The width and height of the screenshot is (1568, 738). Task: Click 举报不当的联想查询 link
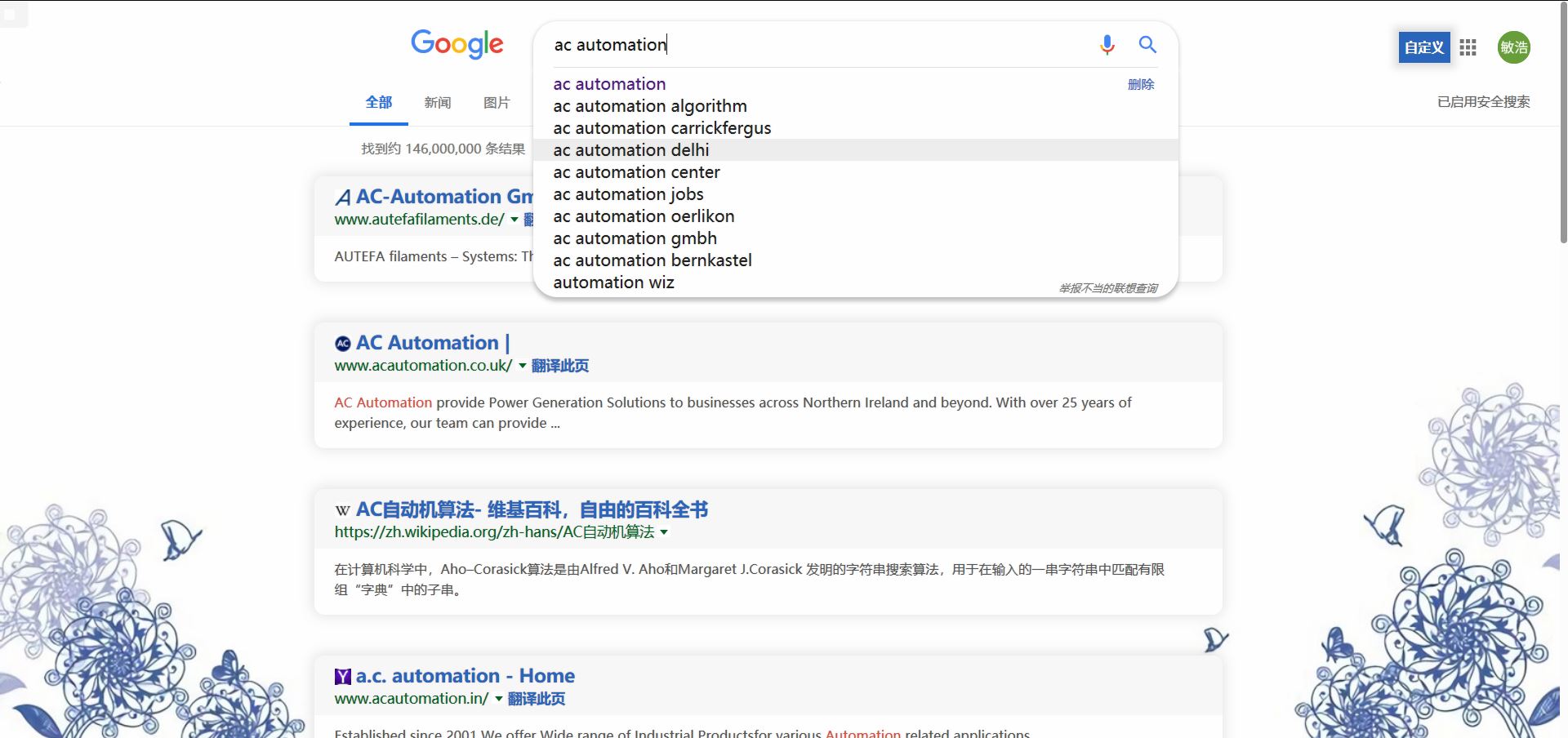(x=1108, y=288)
